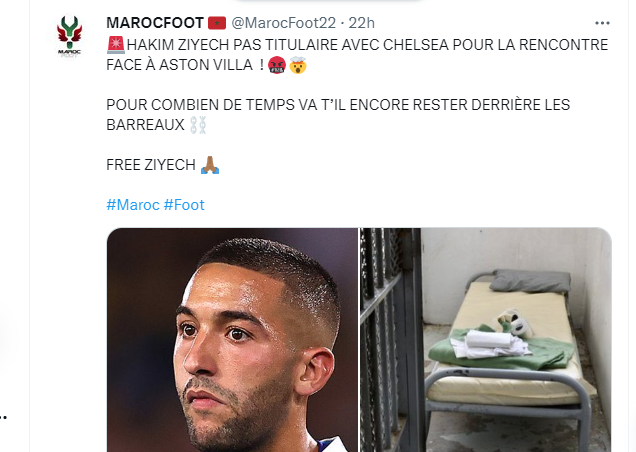636x452 pixels.
Task: Select the #Maroc hashtag
Action: coord(133,205)
